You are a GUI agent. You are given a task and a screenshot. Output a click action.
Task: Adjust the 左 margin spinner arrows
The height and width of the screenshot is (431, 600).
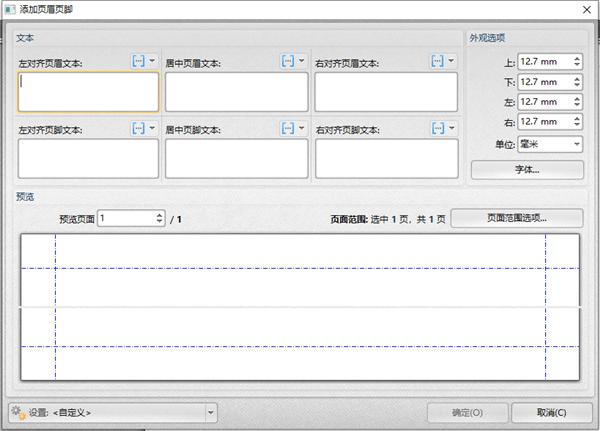pos(577,102)
